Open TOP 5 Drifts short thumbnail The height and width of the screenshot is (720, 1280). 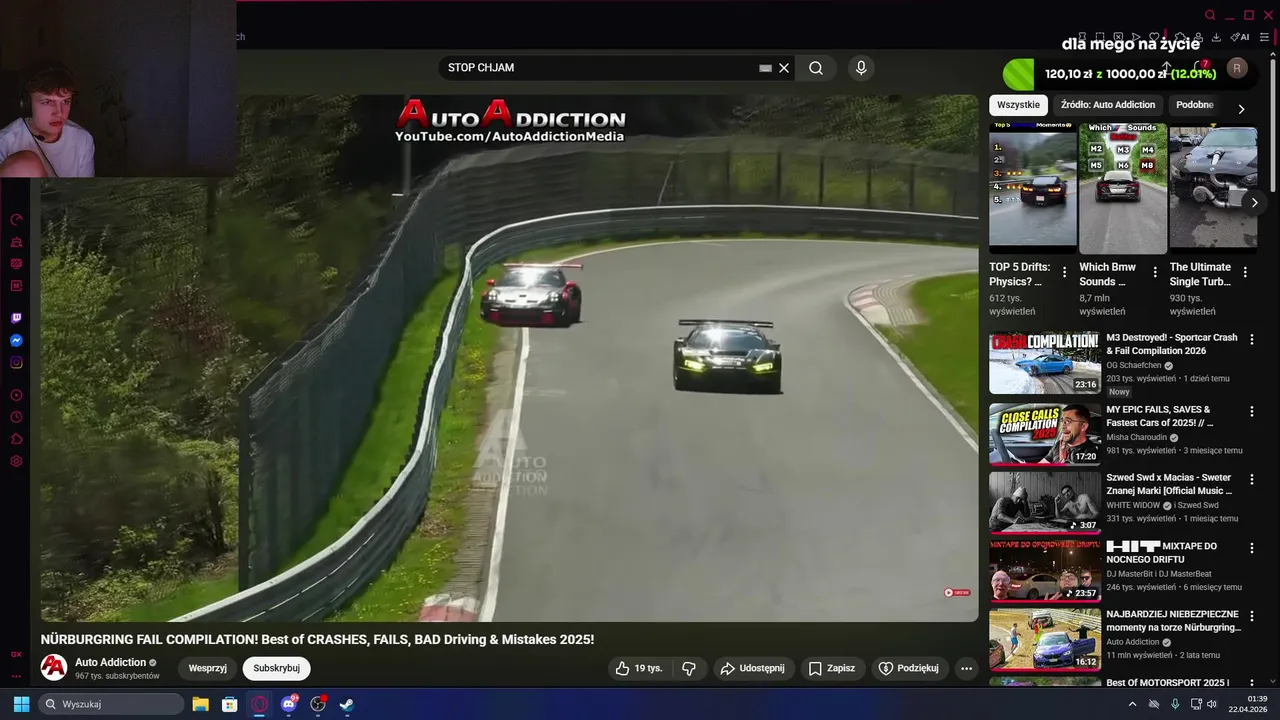1033,188
